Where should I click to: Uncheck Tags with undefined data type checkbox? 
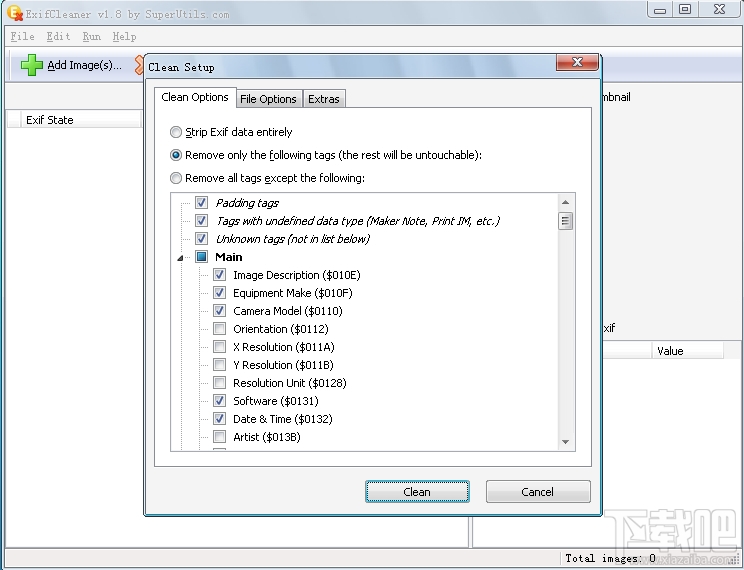click(x=201, y=221)
